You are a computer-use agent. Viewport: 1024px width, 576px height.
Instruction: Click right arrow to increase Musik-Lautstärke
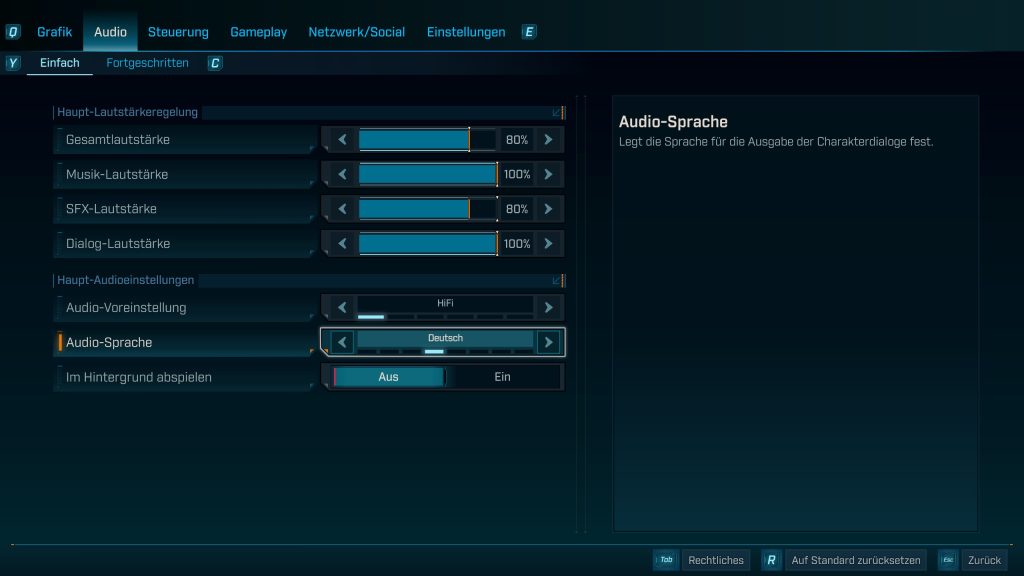(x=548, y=174)
